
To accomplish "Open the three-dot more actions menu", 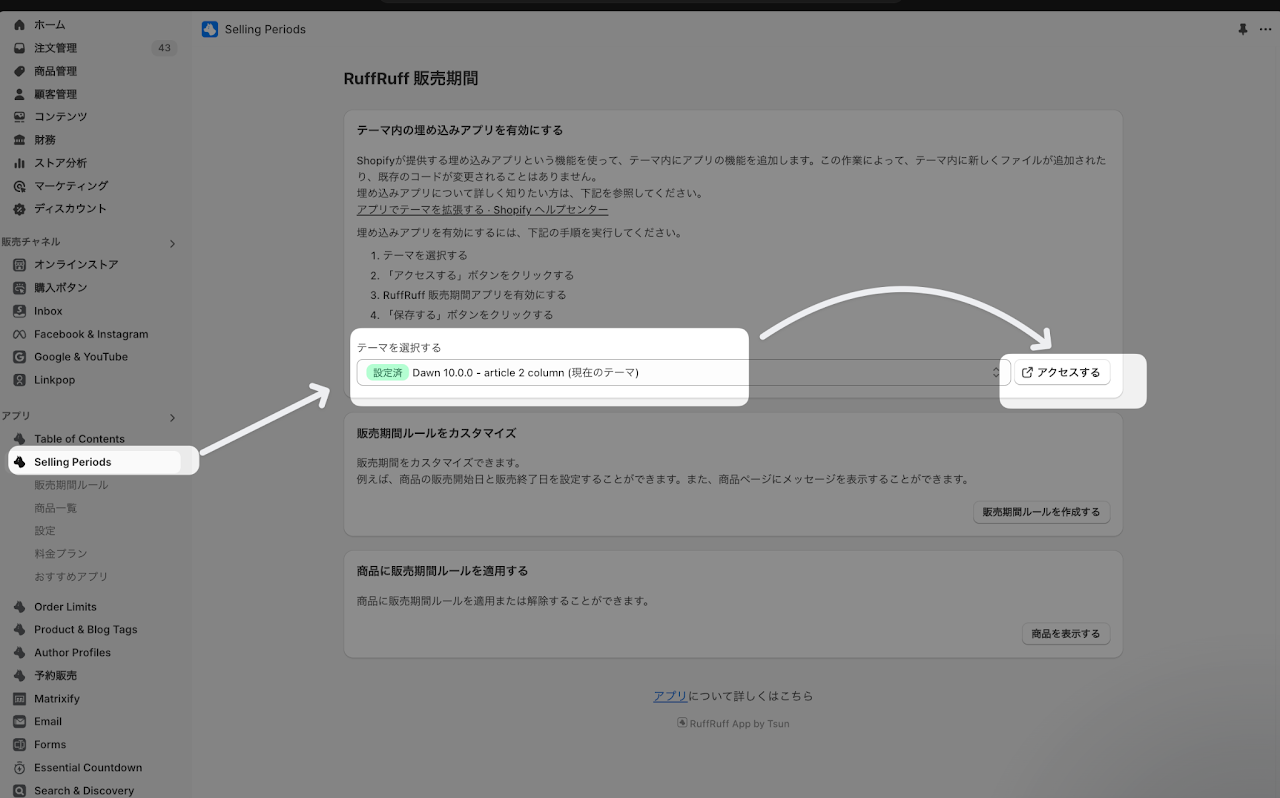I will click(1265, 30).
